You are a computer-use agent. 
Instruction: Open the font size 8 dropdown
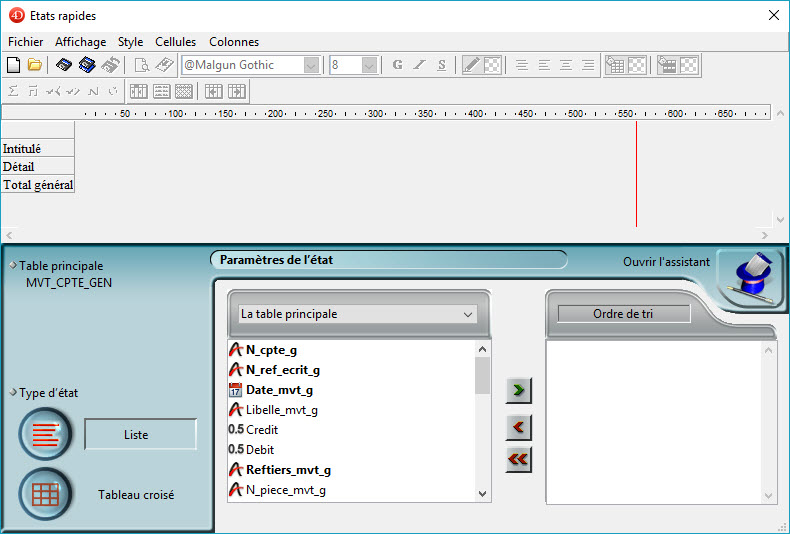pyautogui.click(x=369, y=65)
